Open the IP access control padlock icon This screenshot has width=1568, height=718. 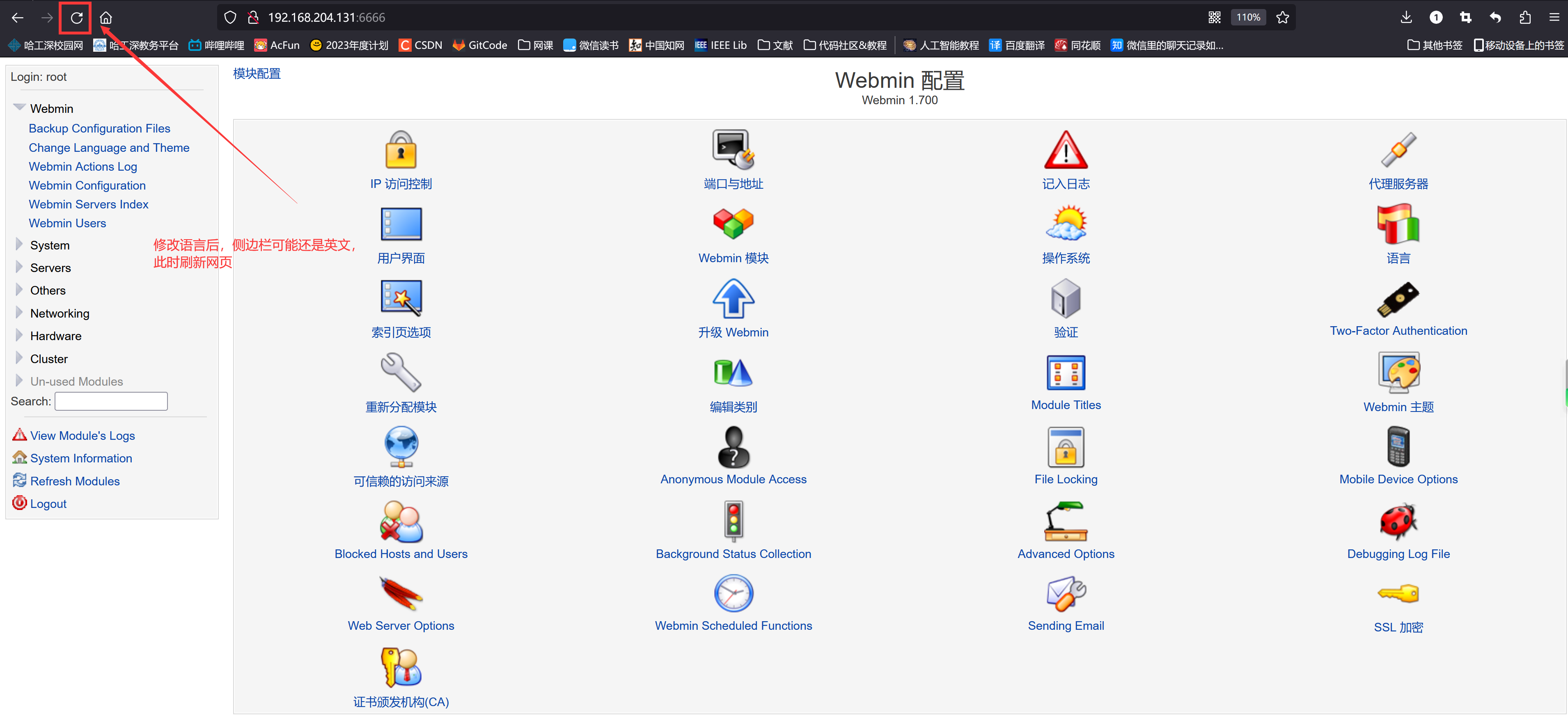click(x=401, y=150)
